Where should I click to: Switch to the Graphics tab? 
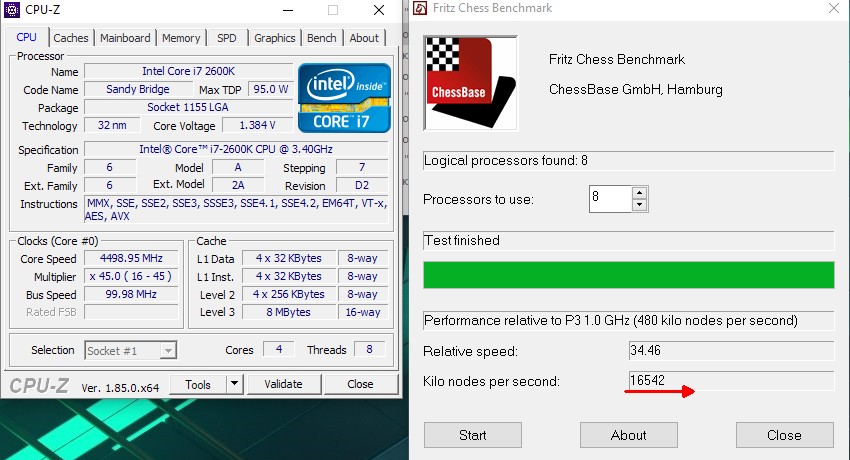[x=275, y=38]
